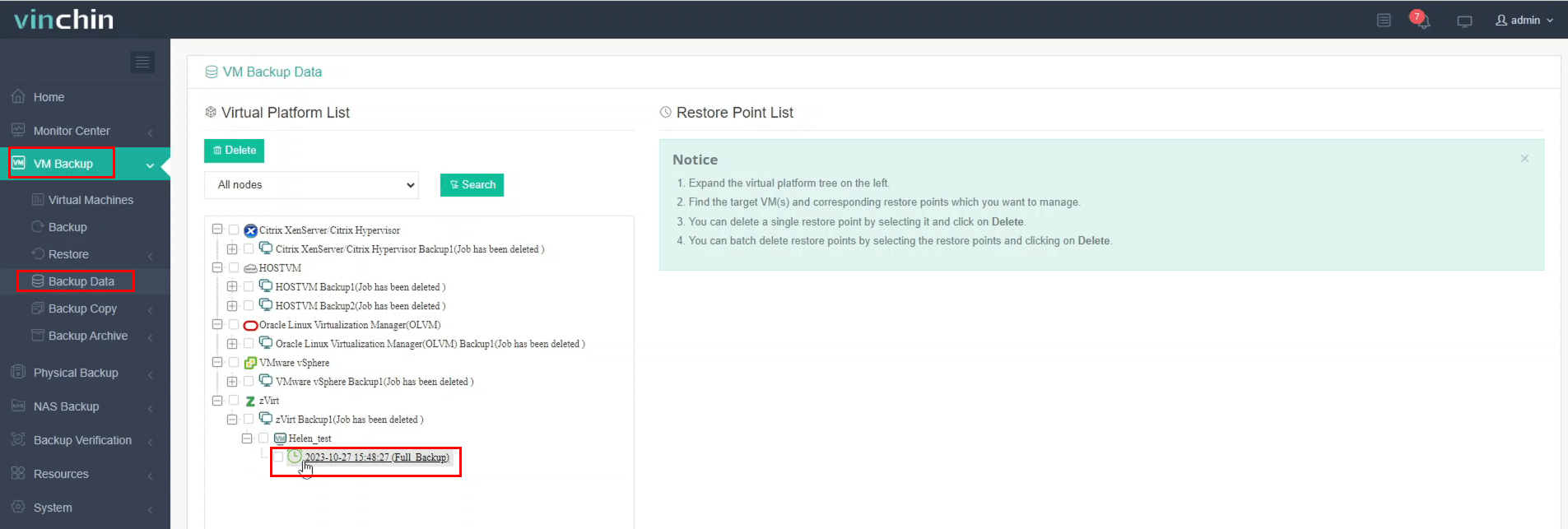Click the monitor screen icon in the top bar

click(x=1464, y=21)
